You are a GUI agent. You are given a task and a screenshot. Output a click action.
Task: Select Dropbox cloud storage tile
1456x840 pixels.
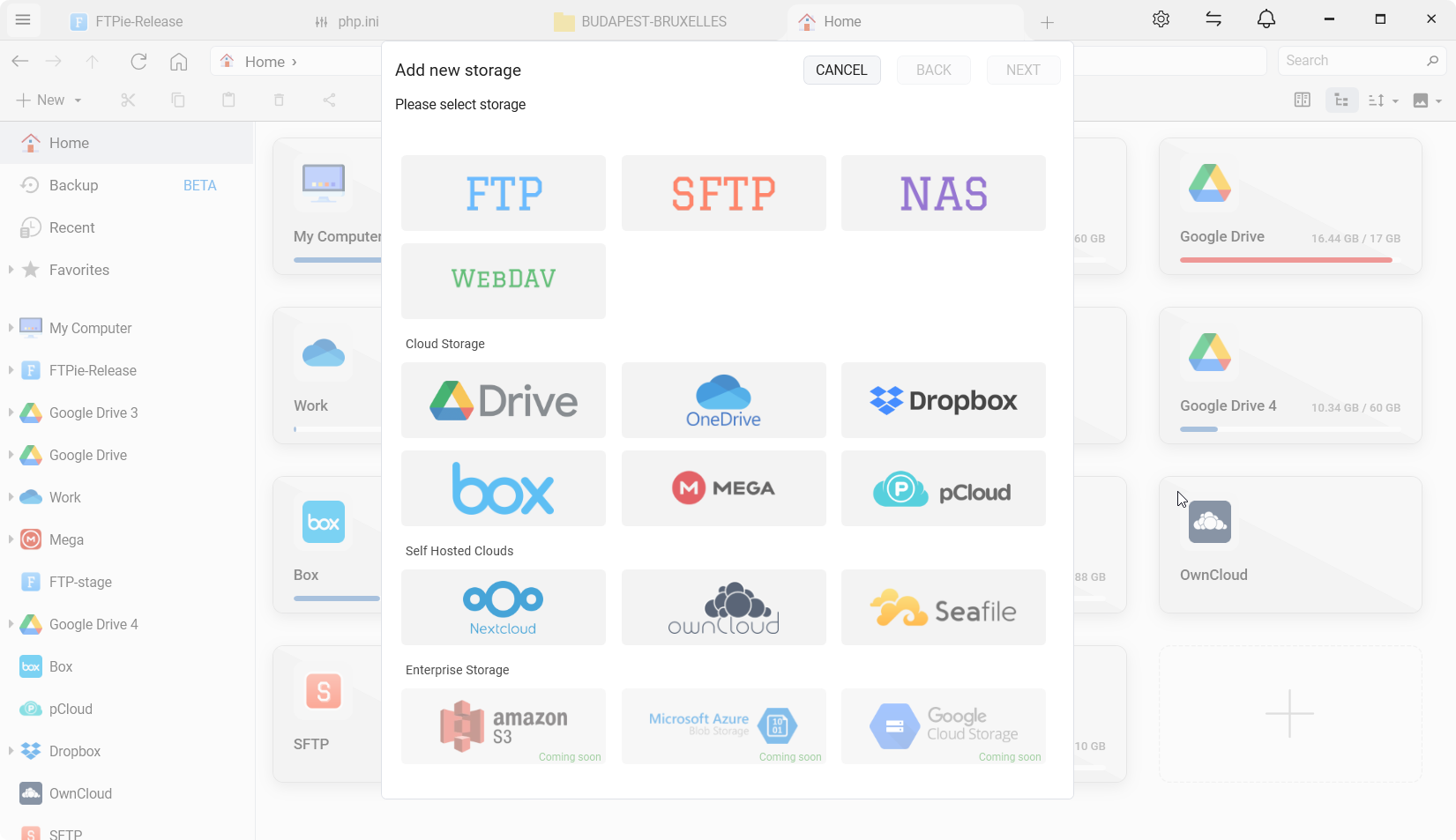tap(944, 400)
